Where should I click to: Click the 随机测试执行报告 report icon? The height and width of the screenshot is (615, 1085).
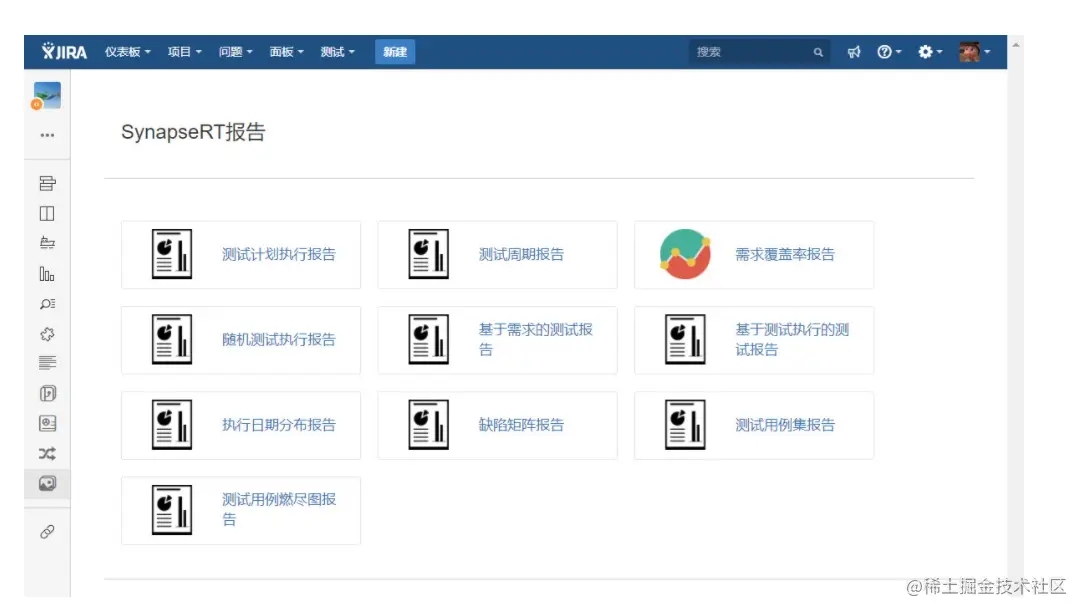pyautogui.click(x=172, y=339)
